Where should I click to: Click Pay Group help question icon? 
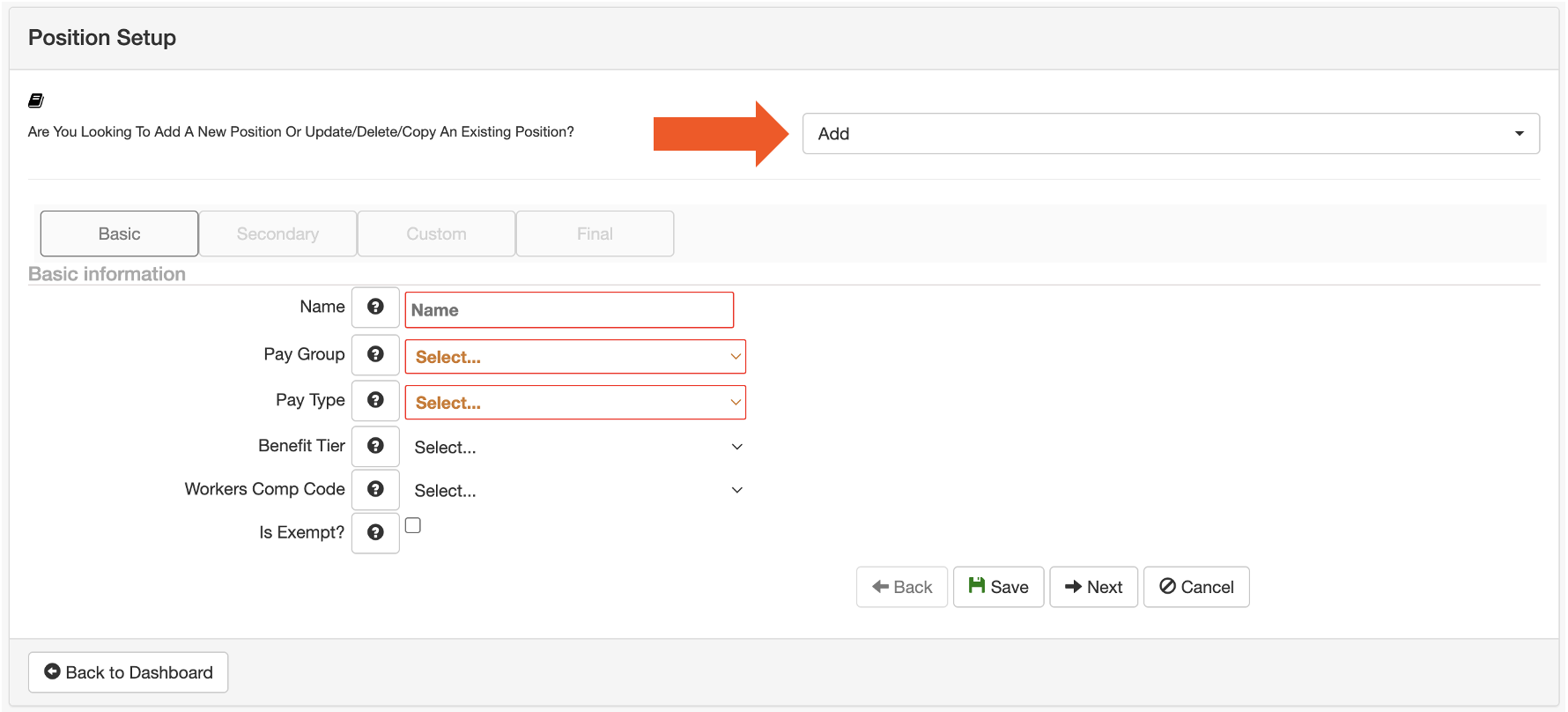[375, 354]
